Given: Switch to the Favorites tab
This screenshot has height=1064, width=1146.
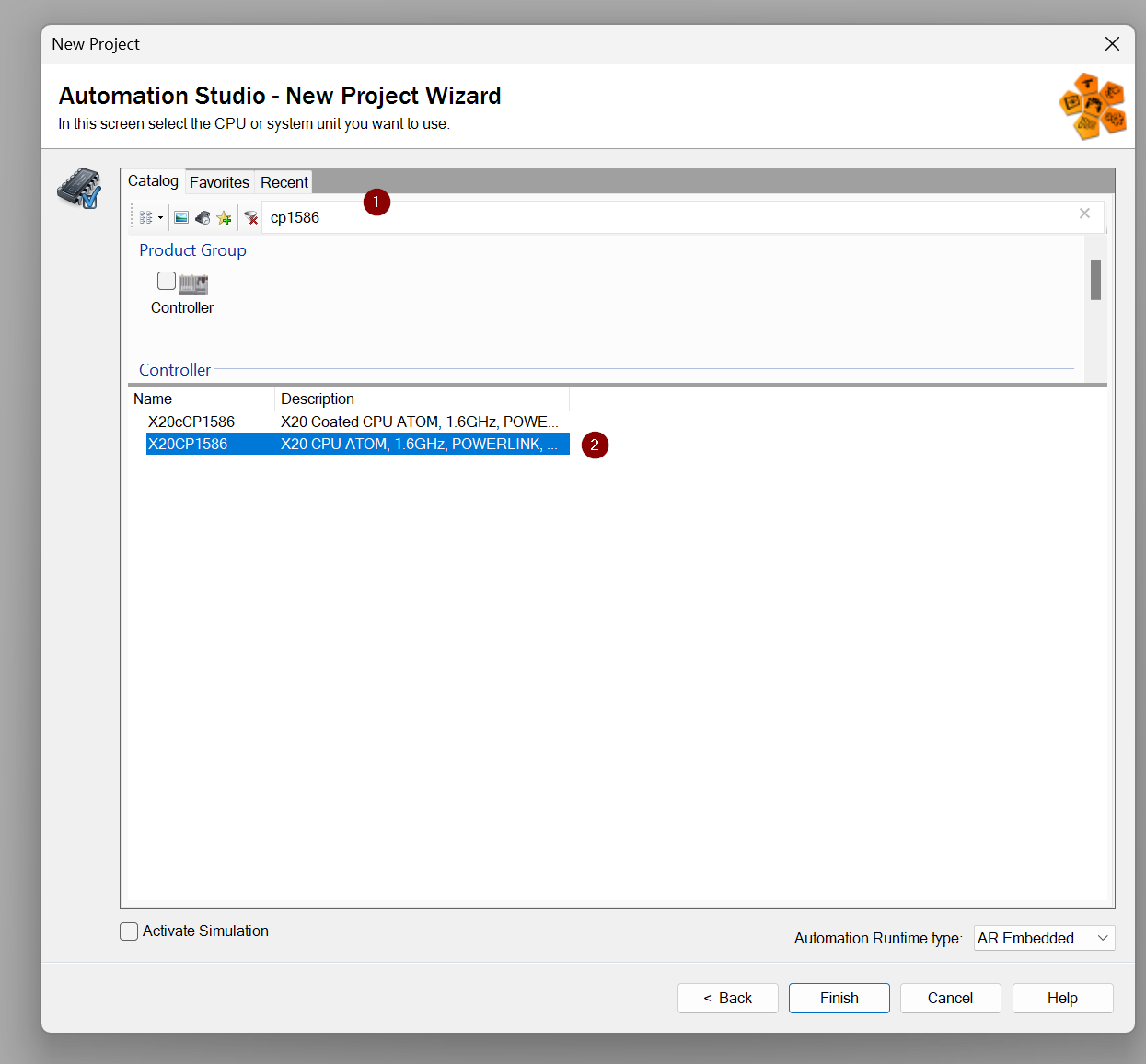Looking at the screenshot, I should [x=219, y=182].
